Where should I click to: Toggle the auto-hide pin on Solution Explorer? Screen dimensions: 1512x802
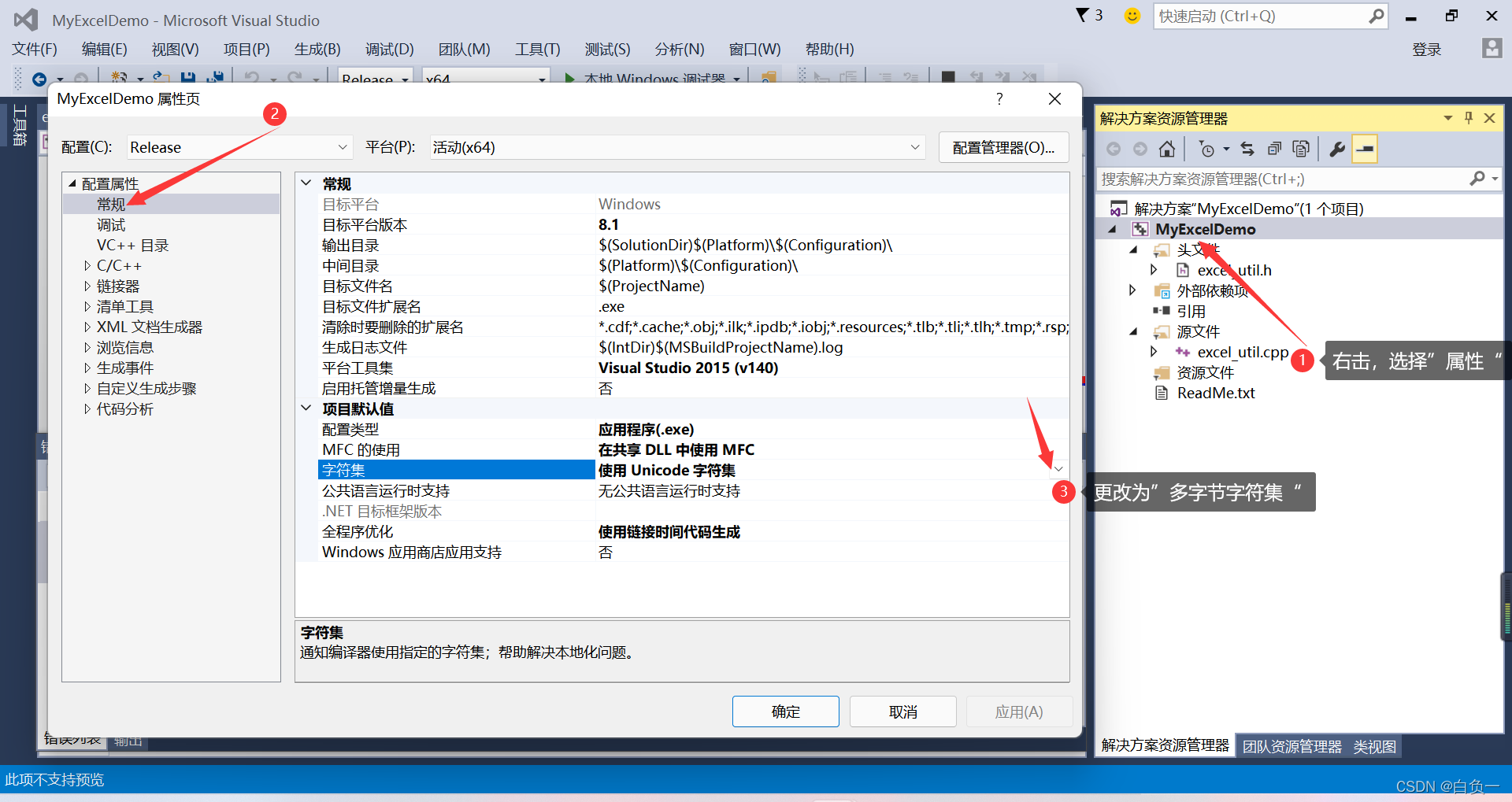1469,118
